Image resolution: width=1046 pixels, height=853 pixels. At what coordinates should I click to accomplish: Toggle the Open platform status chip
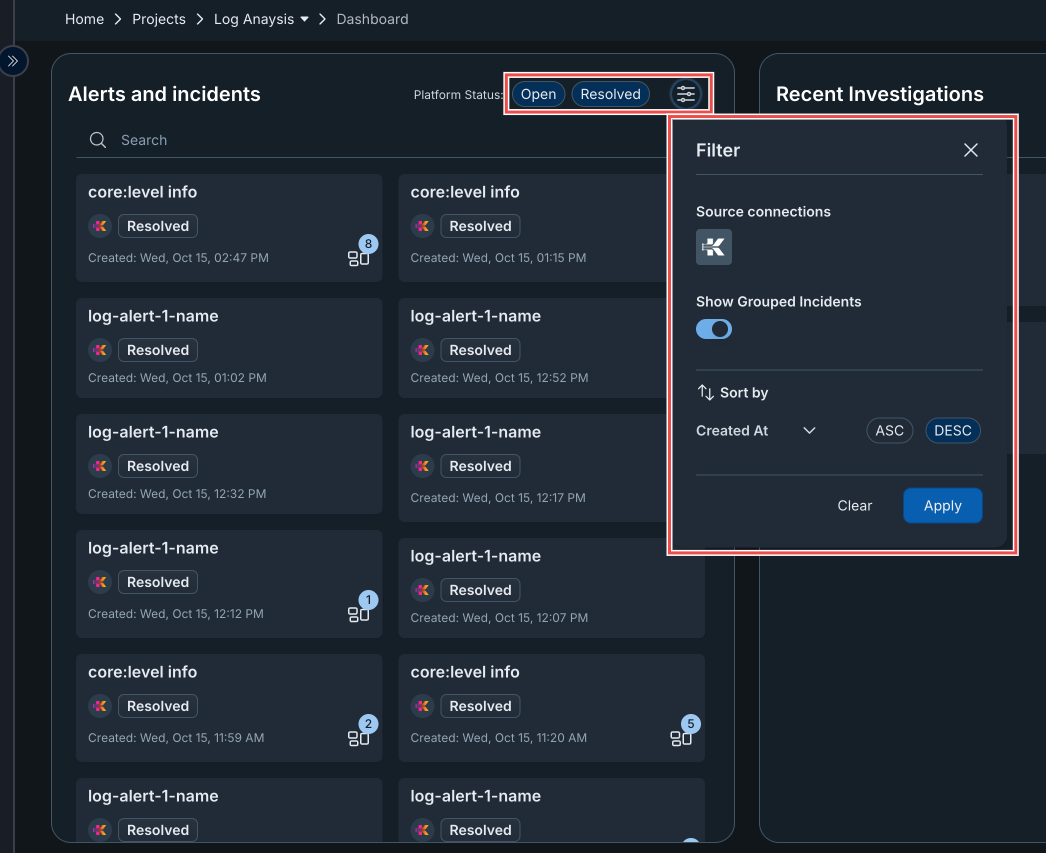(538, 94)
